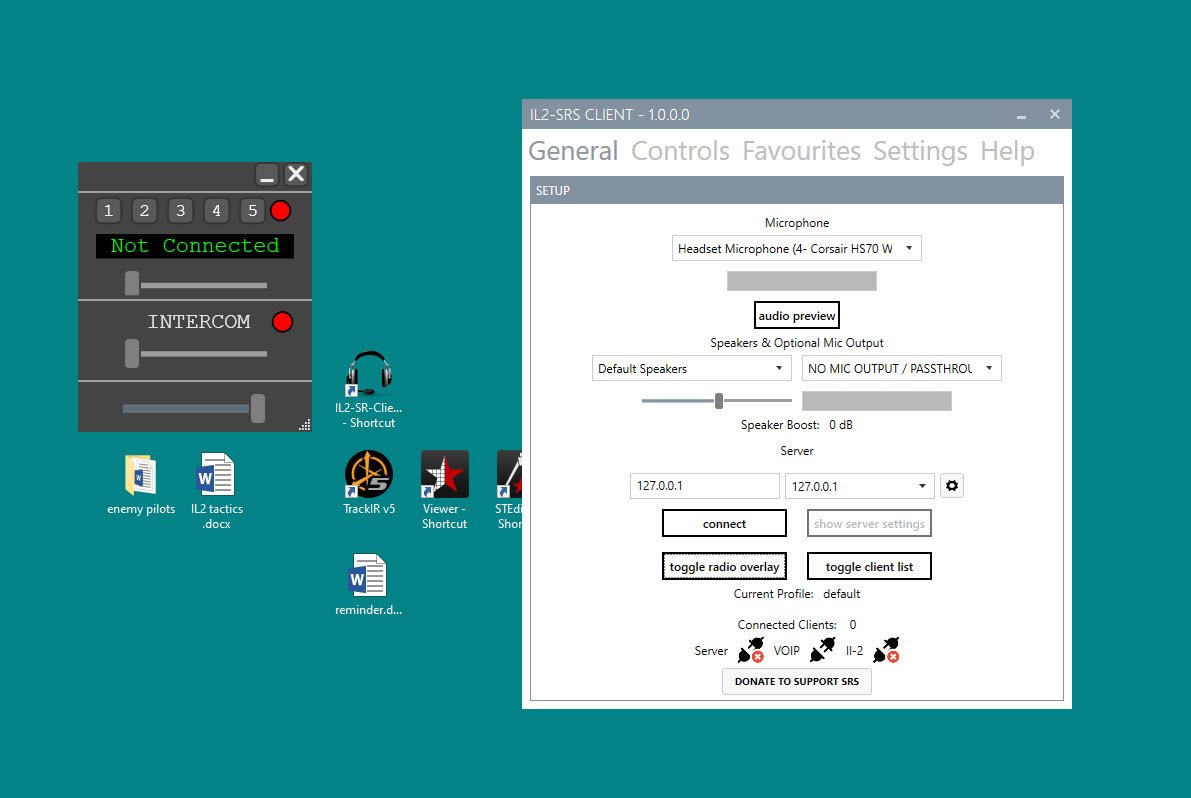Screen dimensions: 1191x798
Task: Switch to the Controls tab
Action: click(x=680, y=151)
